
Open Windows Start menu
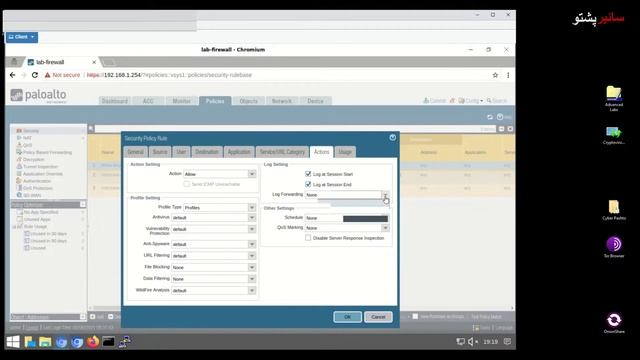point(13,342)
